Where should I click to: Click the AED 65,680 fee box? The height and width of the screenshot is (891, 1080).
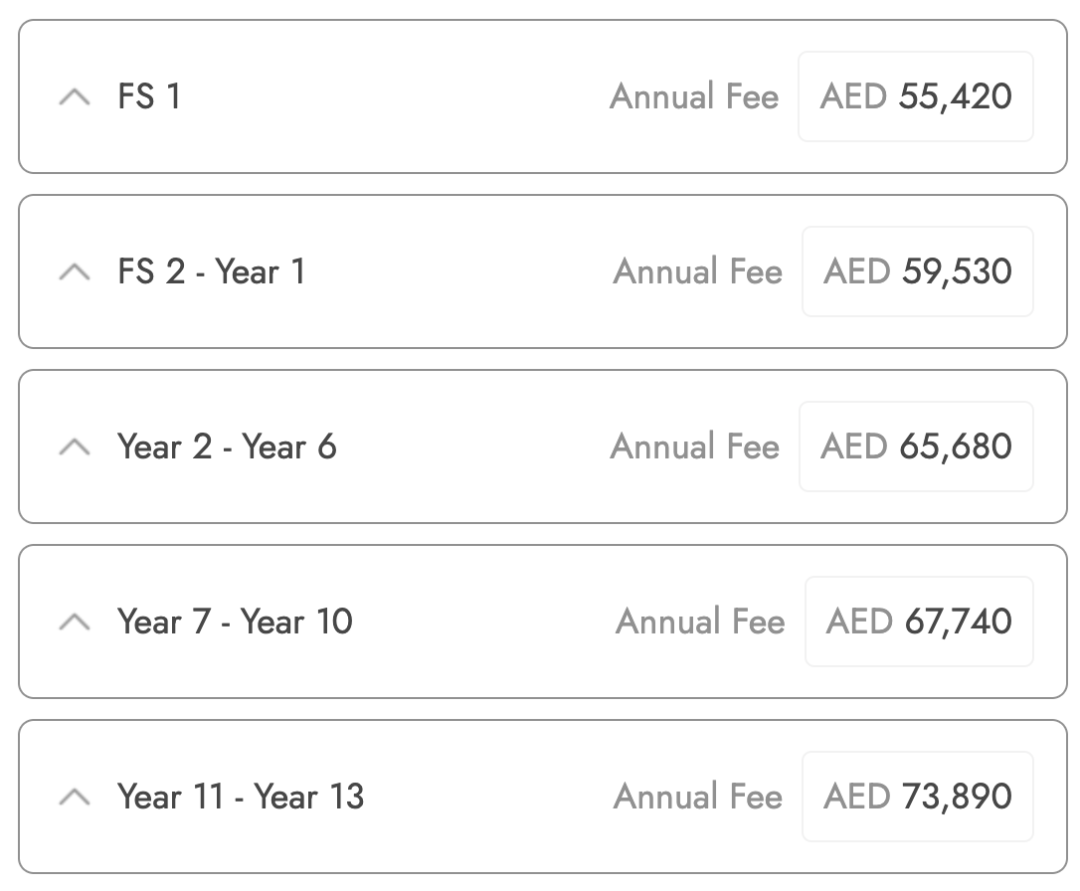click(x=915, y=447)
